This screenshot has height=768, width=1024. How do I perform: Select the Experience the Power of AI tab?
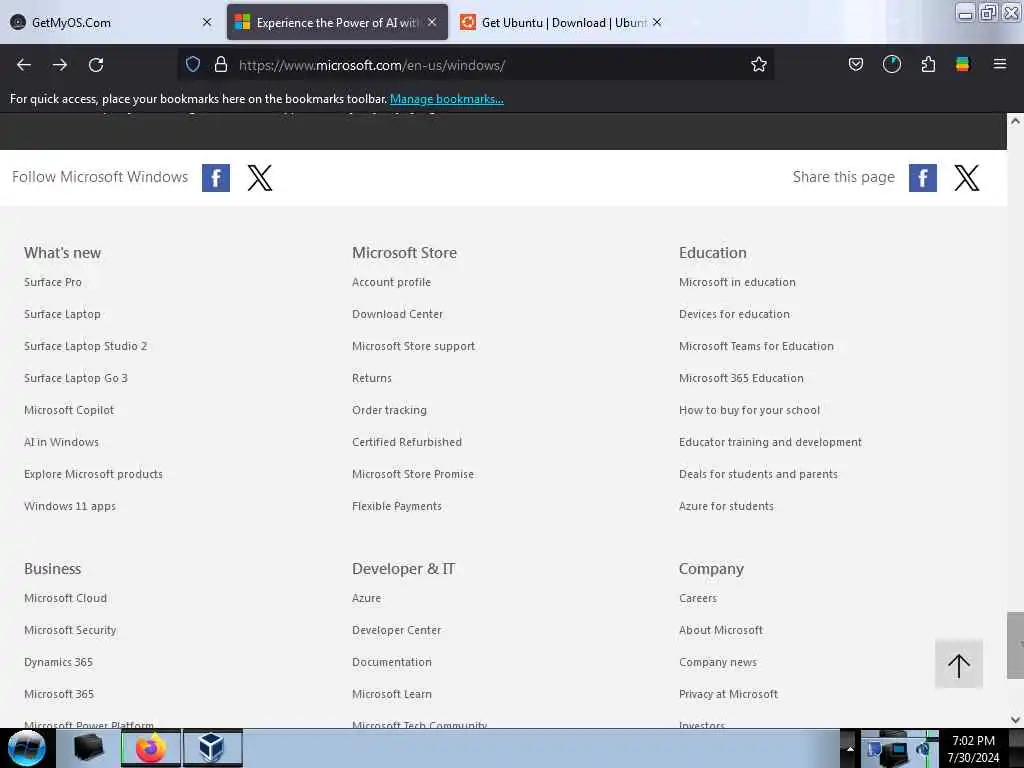click(x=337, y=22)
